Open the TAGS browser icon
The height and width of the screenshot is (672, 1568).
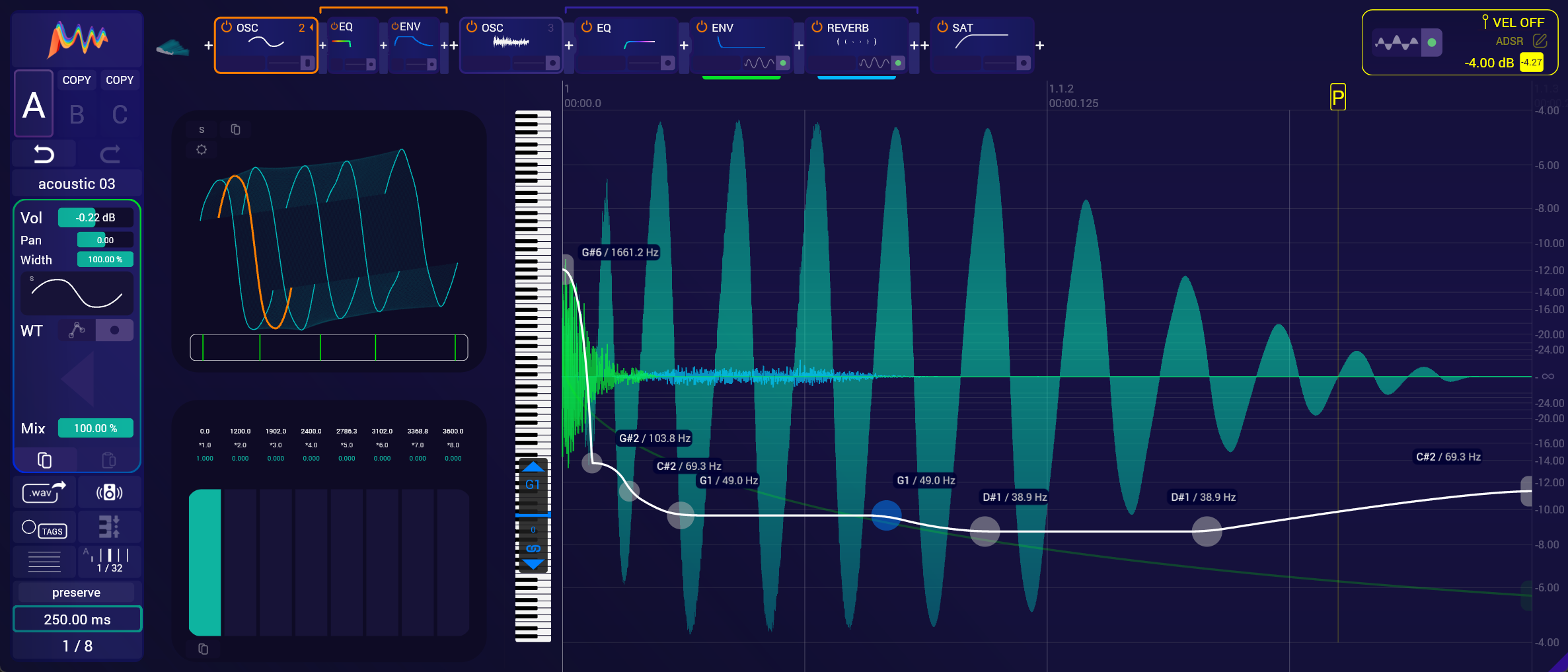pyautogui.click(x=44, y=529)
